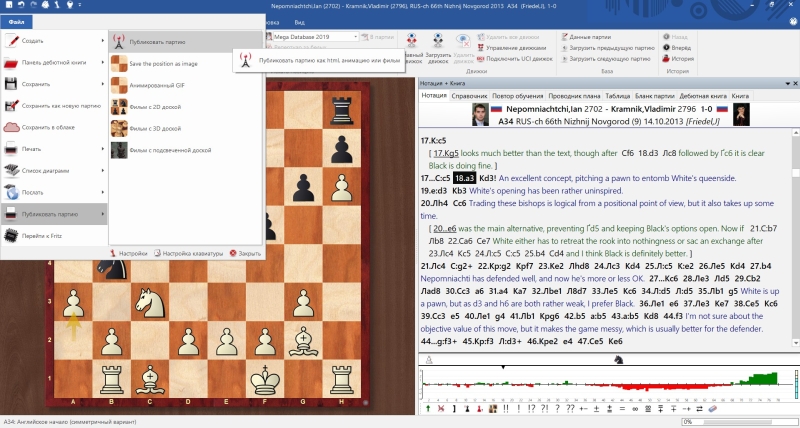Open Fritz via the chip icon
800x428 pixels.
click(x=12, y=236)
